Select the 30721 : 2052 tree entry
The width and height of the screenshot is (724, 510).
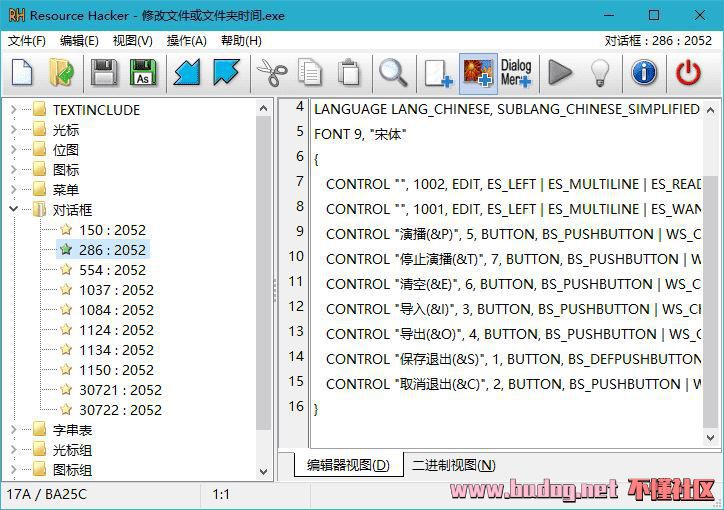(120, 390)
